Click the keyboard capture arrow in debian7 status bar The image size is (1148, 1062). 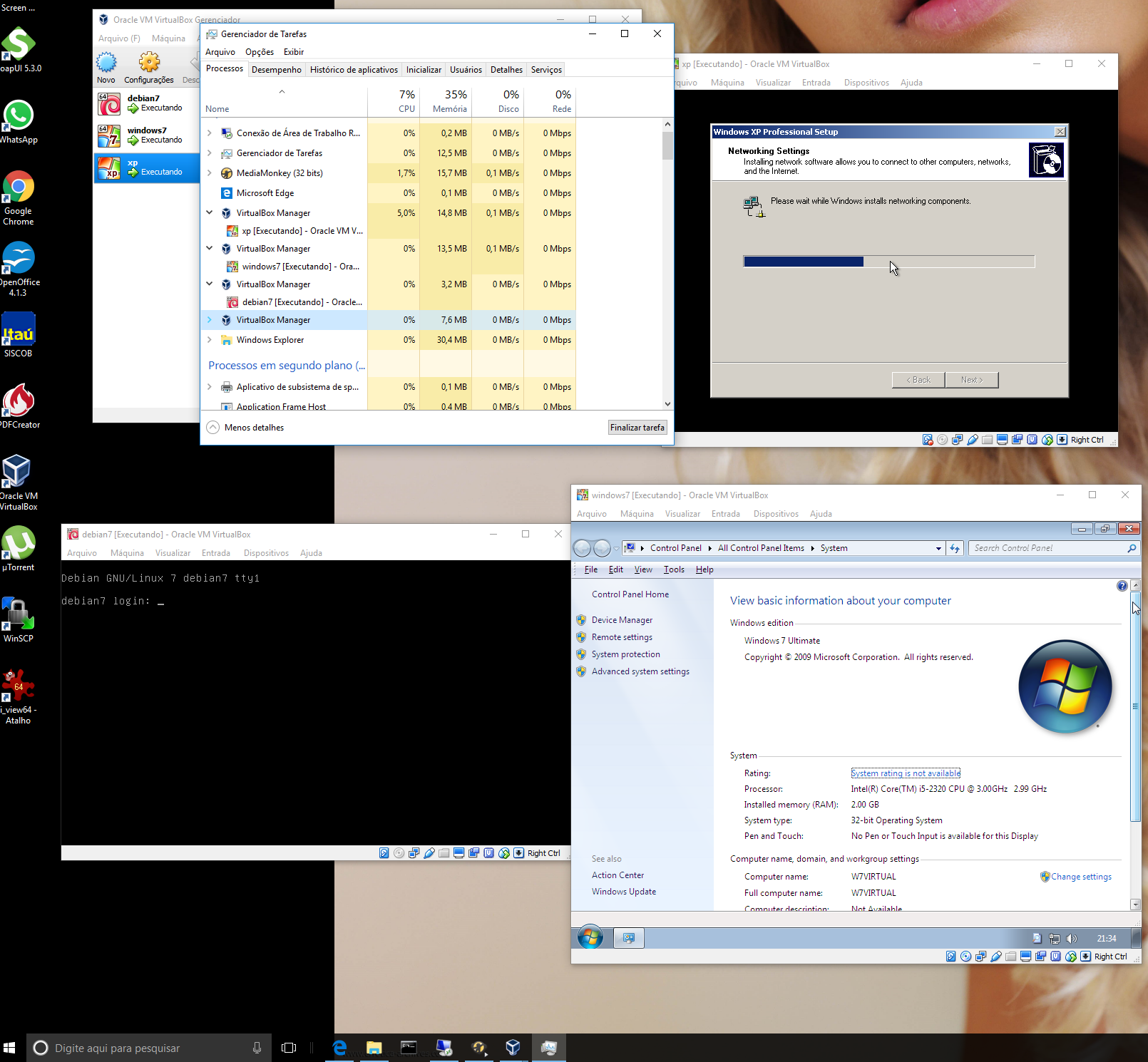point(519,853)
